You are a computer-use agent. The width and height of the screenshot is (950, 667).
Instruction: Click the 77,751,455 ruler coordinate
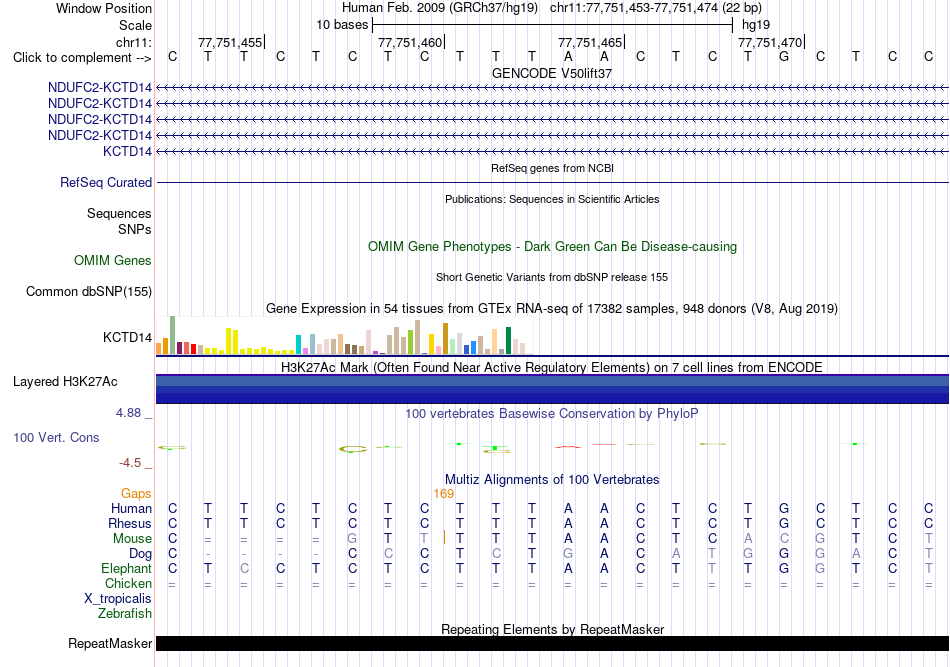[230, 42]
